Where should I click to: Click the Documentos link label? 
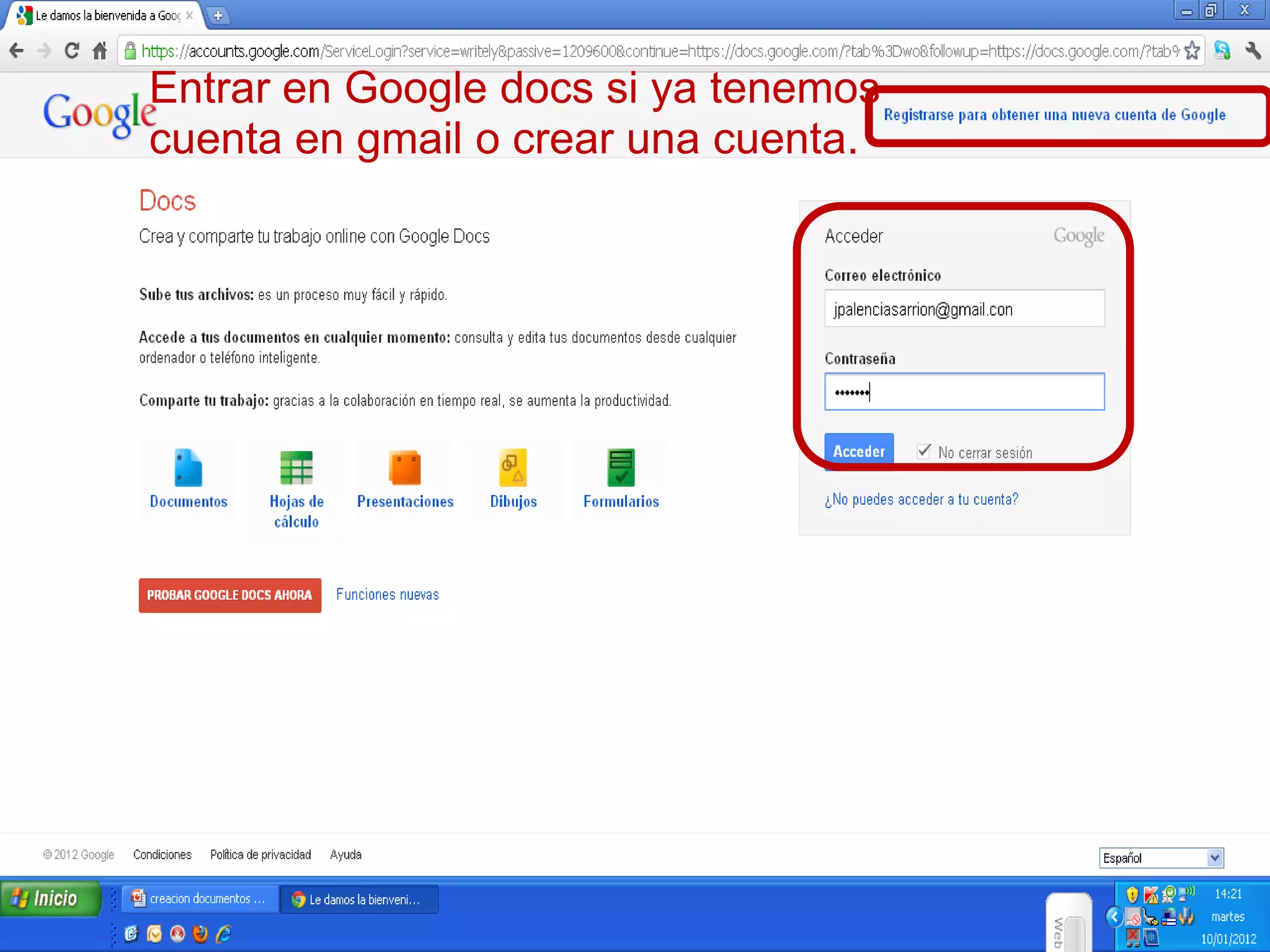[189, 501]
